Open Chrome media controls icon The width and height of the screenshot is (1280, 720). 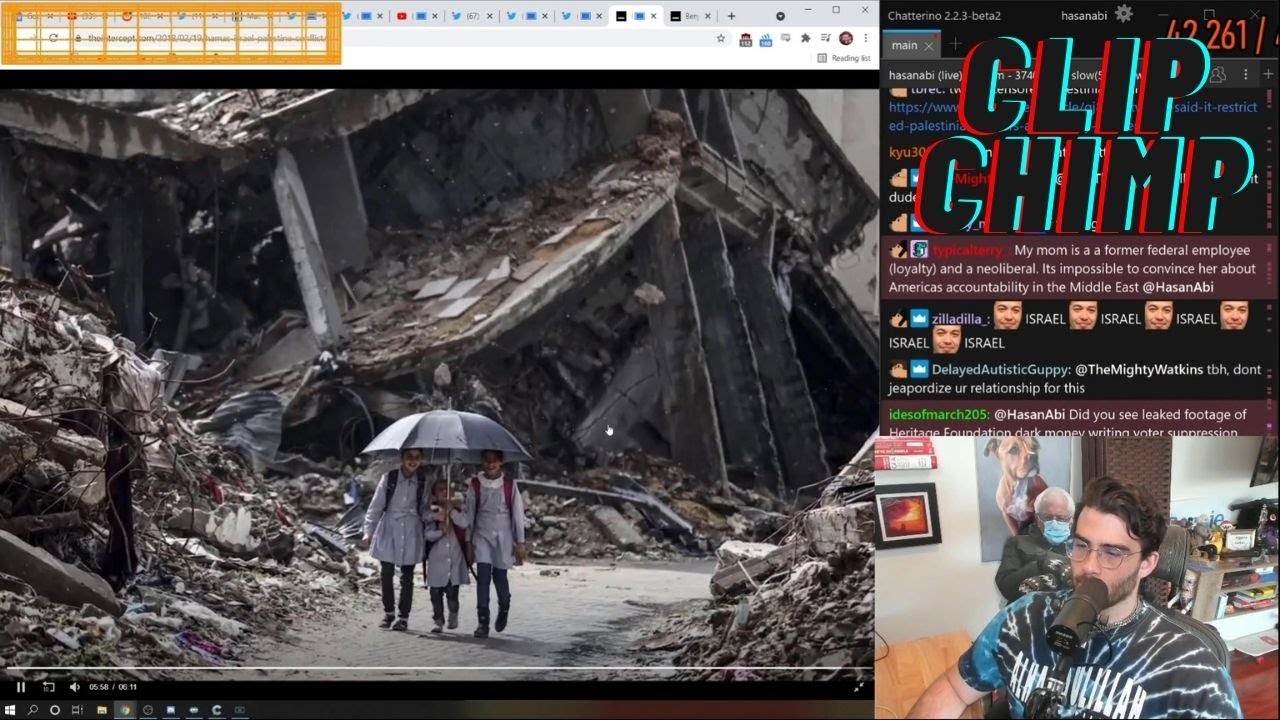coord(826,38)
